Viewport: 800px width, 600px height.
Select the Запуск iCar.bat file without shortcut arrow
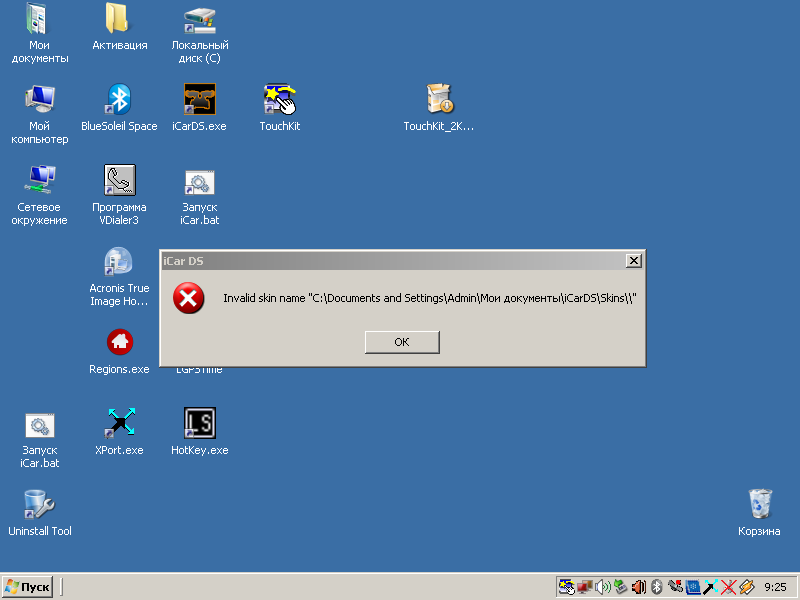39,441
